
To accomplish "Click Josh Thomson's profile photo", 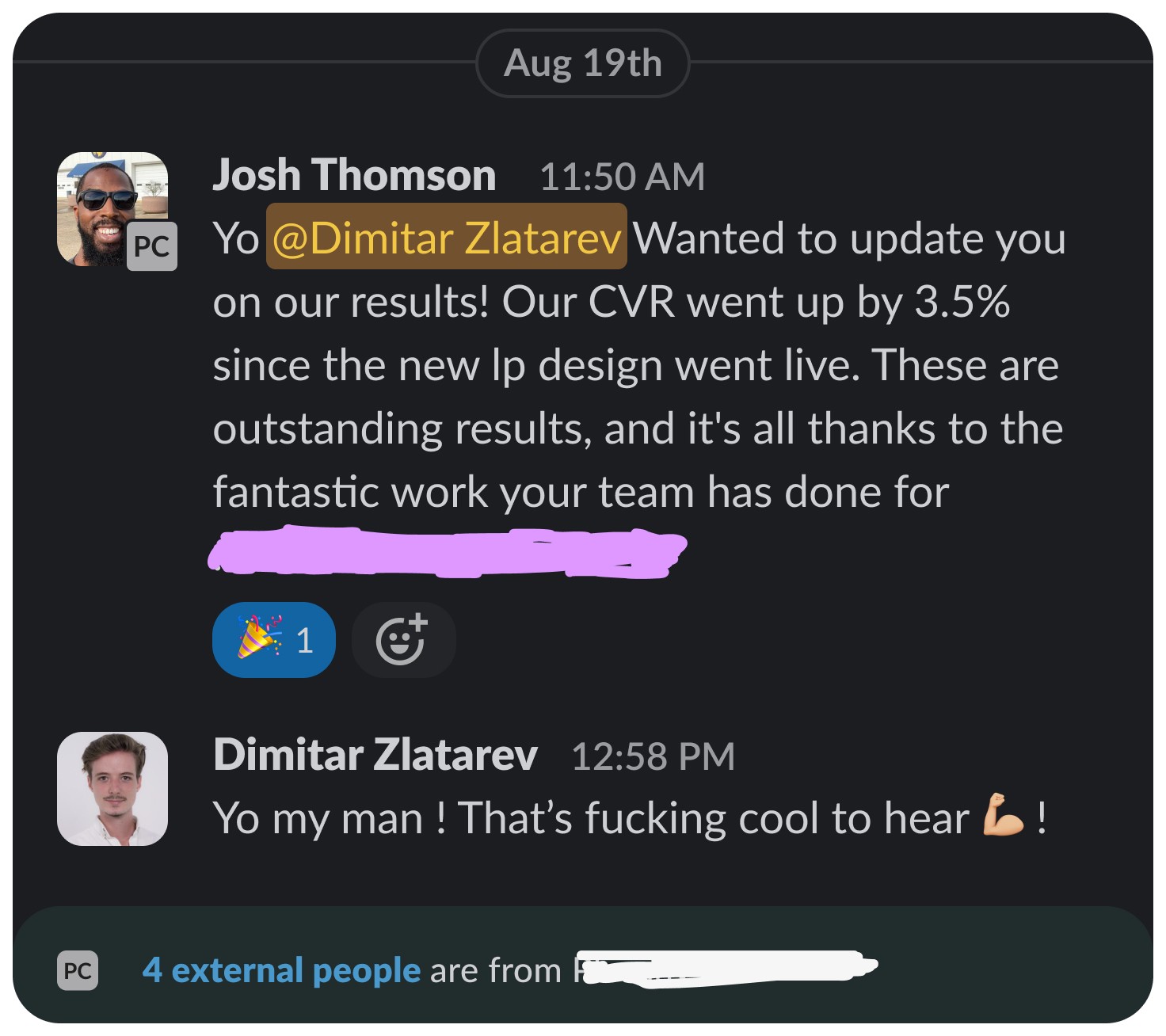I will (112, 209).
